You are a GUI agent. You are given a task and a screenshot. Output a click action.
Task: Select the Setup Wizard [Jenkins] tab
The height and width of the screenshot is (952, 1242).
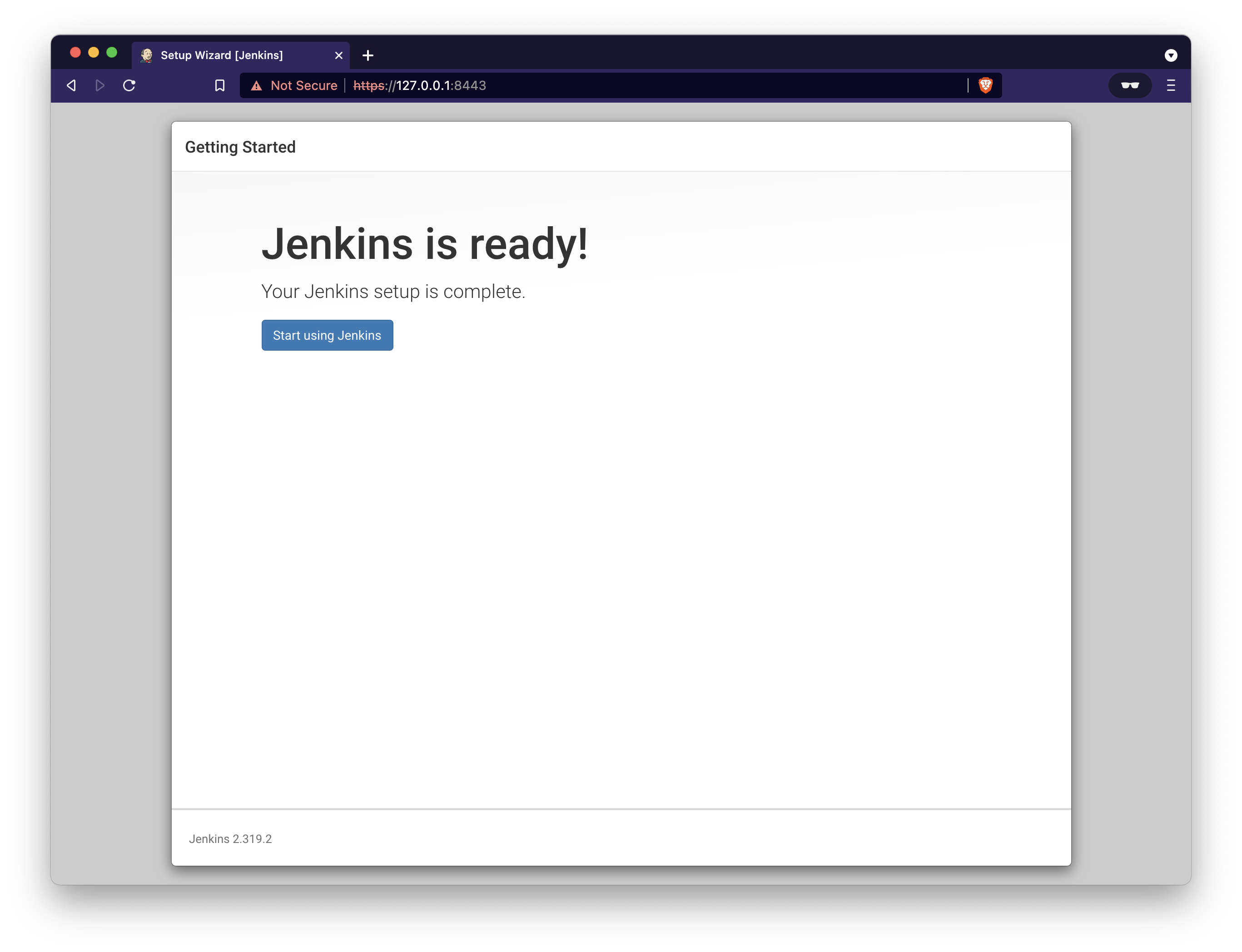point(222,55)
